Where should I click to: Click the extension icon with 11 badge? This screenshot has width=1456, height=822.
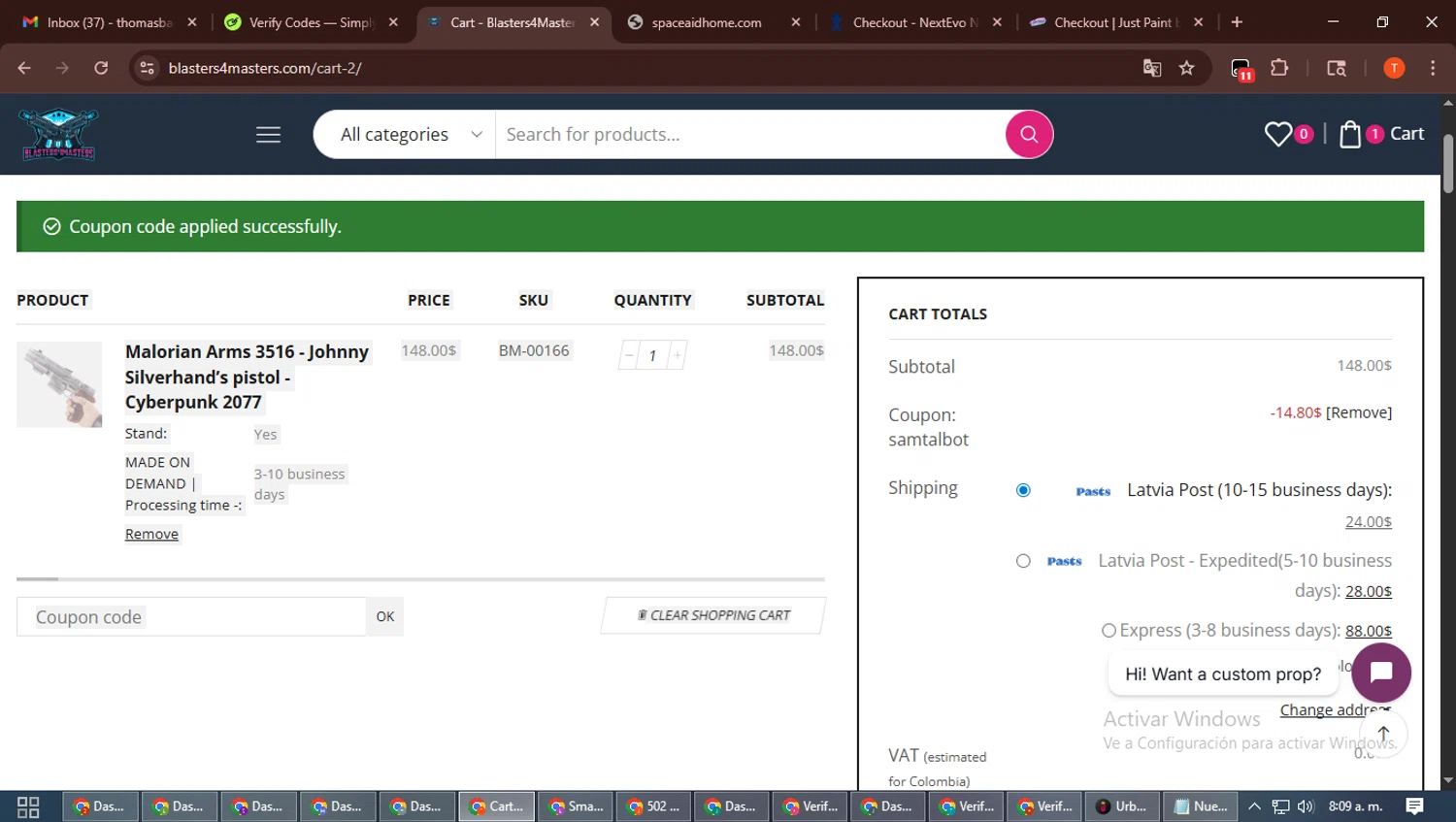click(x=1241, y=69)
